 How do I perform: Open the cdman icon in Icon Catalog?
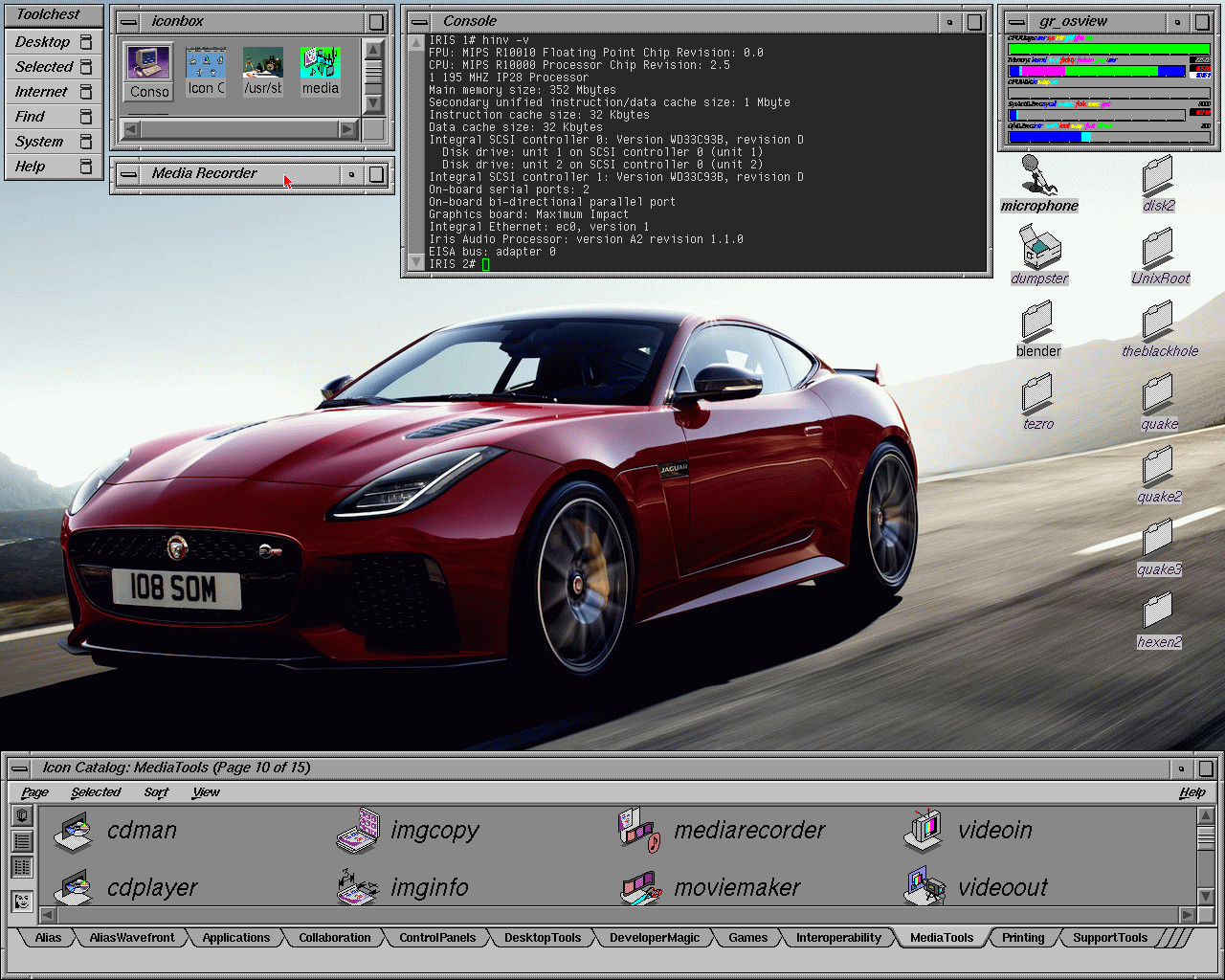pyautogui.click(x=74, y=831)
